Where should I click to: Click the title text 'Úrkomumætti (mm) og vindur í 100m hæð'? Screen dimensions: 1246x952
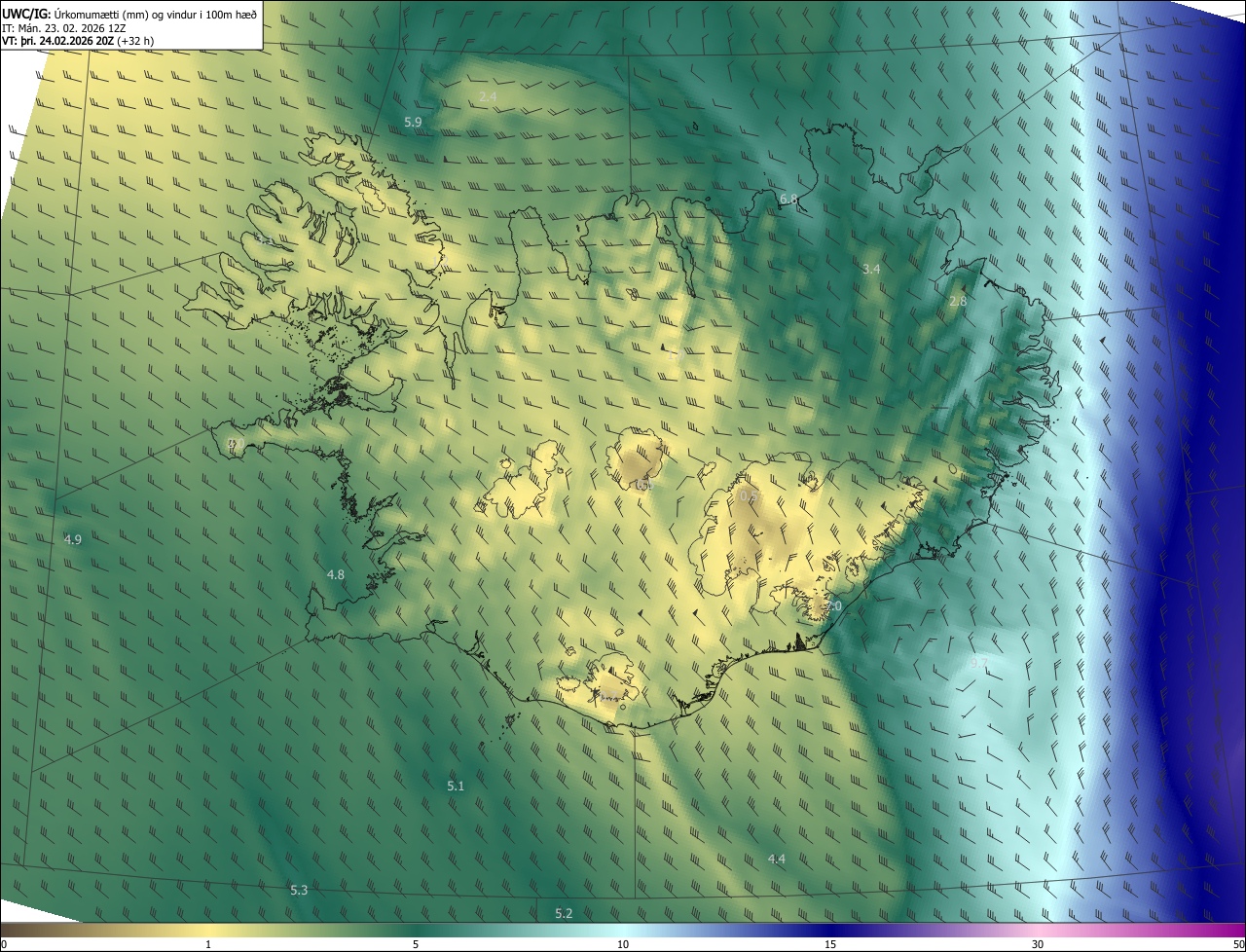154,14
